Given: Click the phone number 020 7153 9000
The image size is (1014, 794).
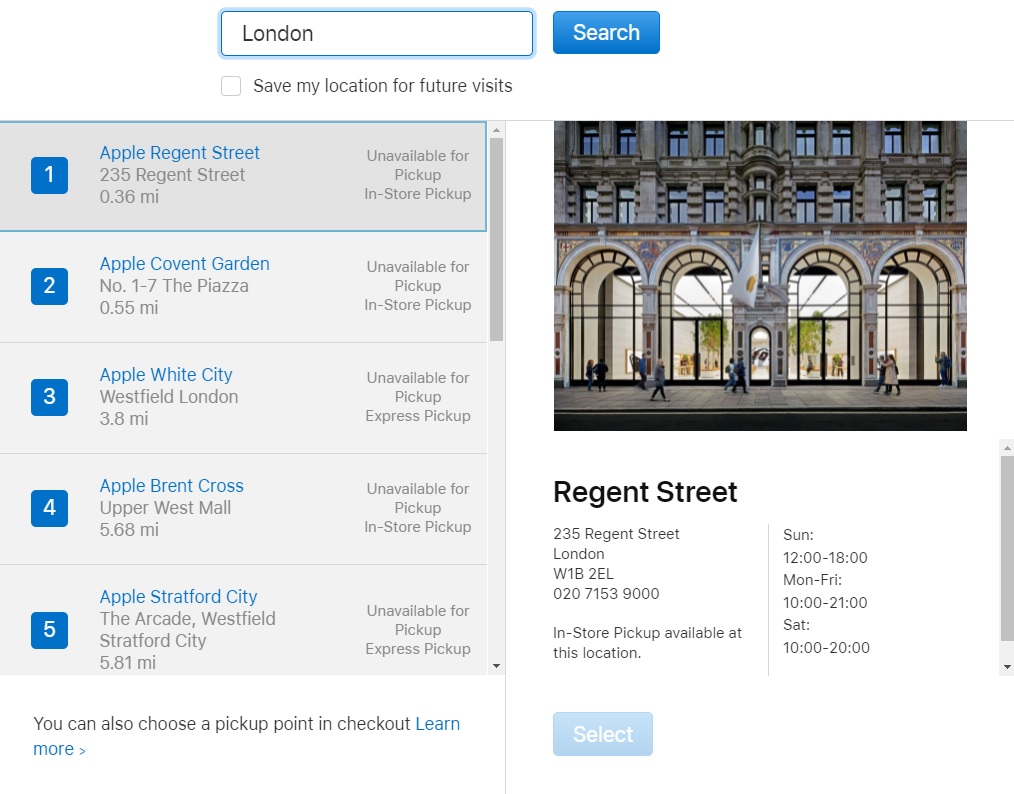Looking at the screenshot, I should tap(606, 594).
